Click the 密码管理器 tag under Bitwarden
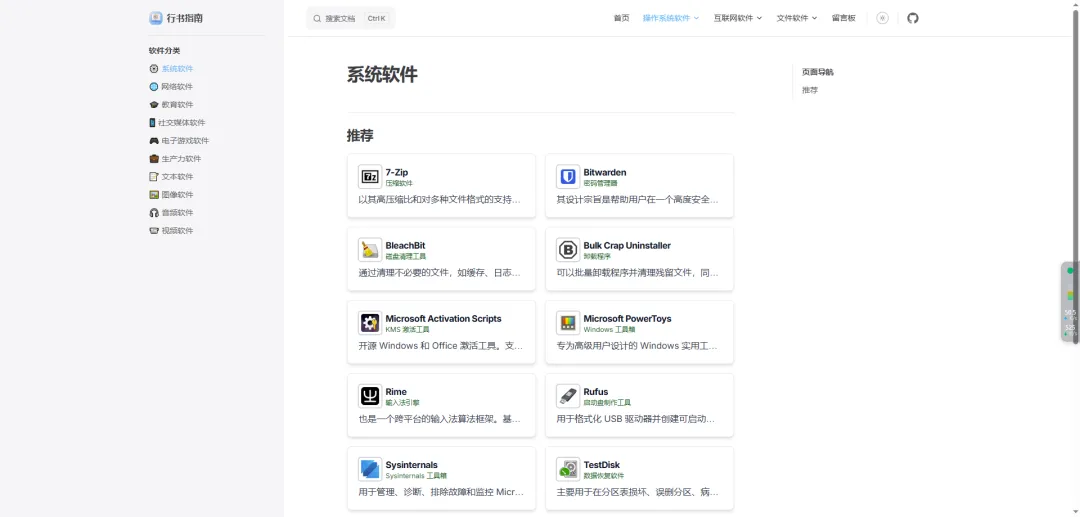1080x517 pixels. click(601, 184)
